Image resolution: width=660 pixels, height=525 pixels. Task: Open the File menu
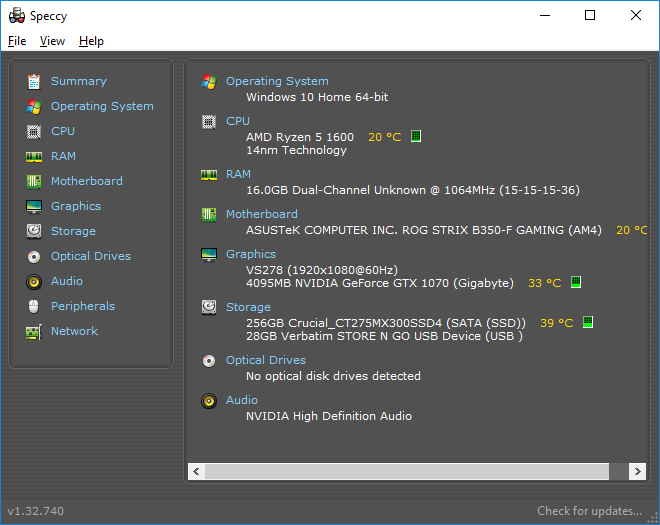(17, 41)
